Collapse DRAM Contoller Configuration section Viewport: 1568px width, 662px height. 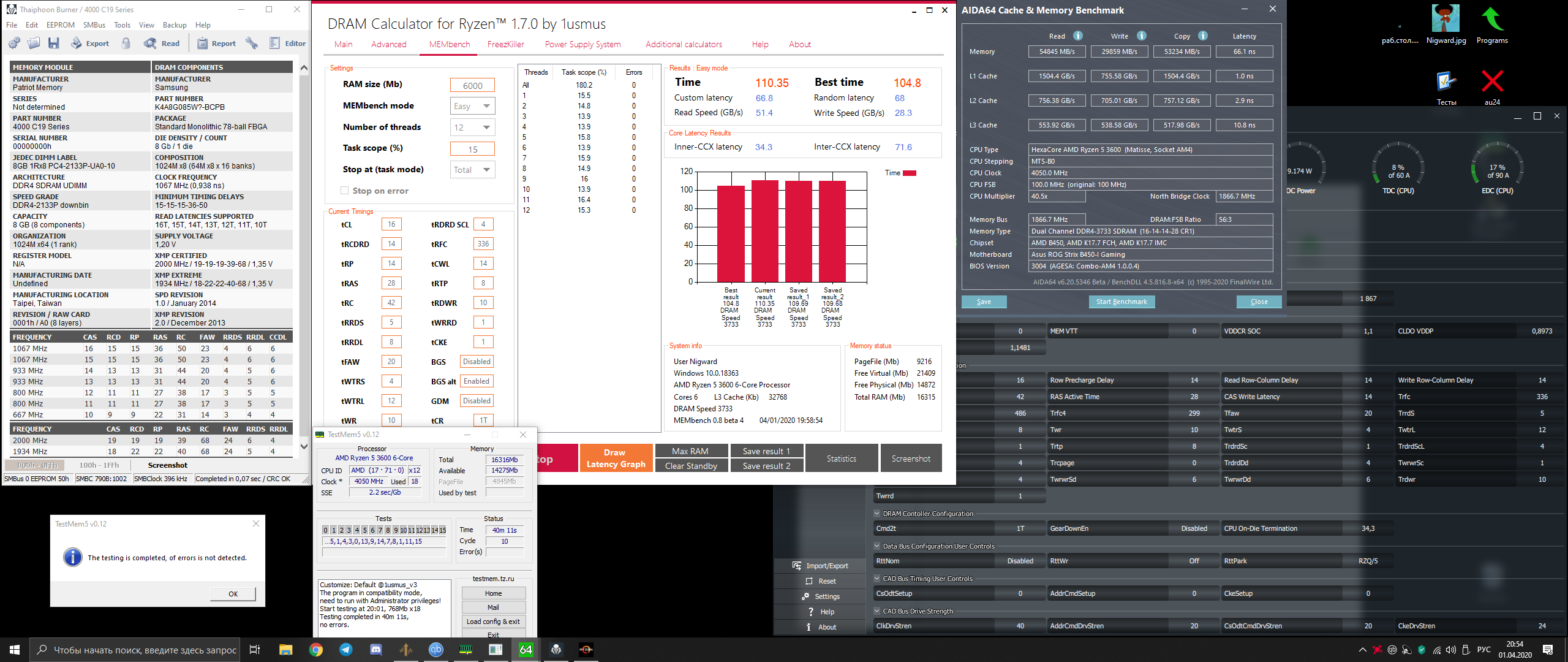[x=877, y=514]
